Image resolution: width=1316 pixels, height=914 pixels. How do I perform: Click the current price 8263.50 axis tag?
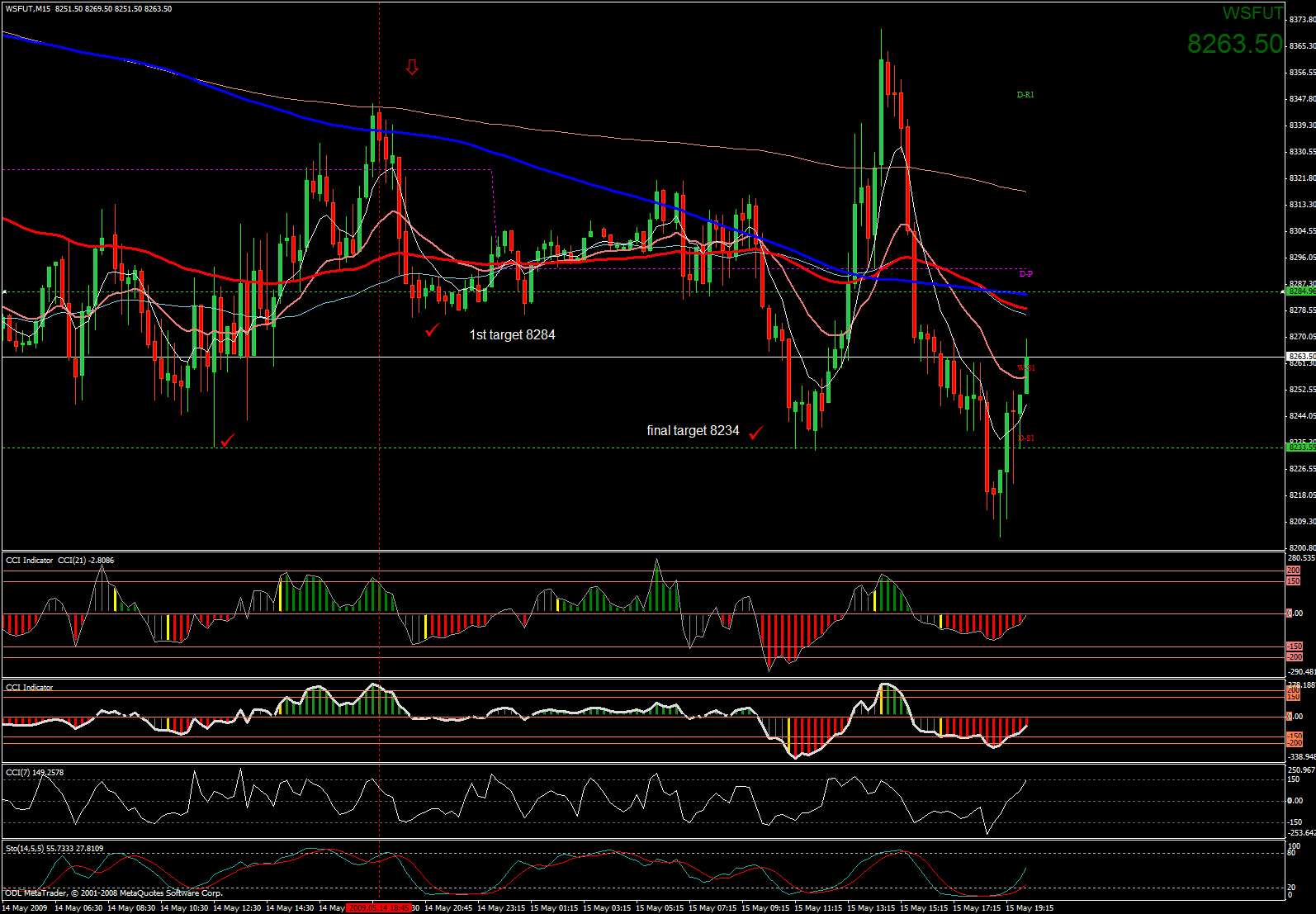[x=1301, y=357]
